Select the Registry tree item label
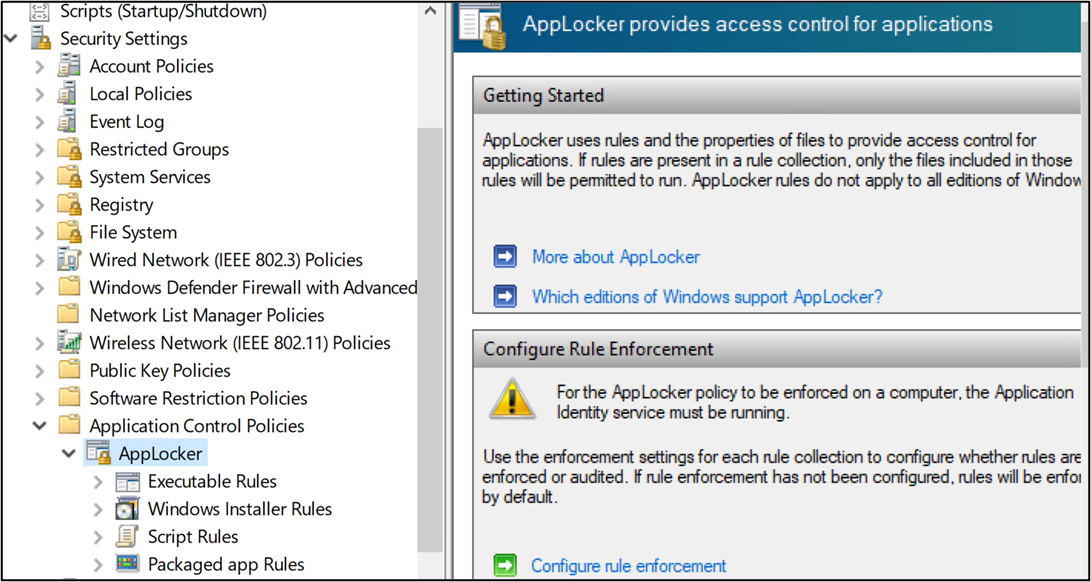1091x582 pixels. (121, 205)
